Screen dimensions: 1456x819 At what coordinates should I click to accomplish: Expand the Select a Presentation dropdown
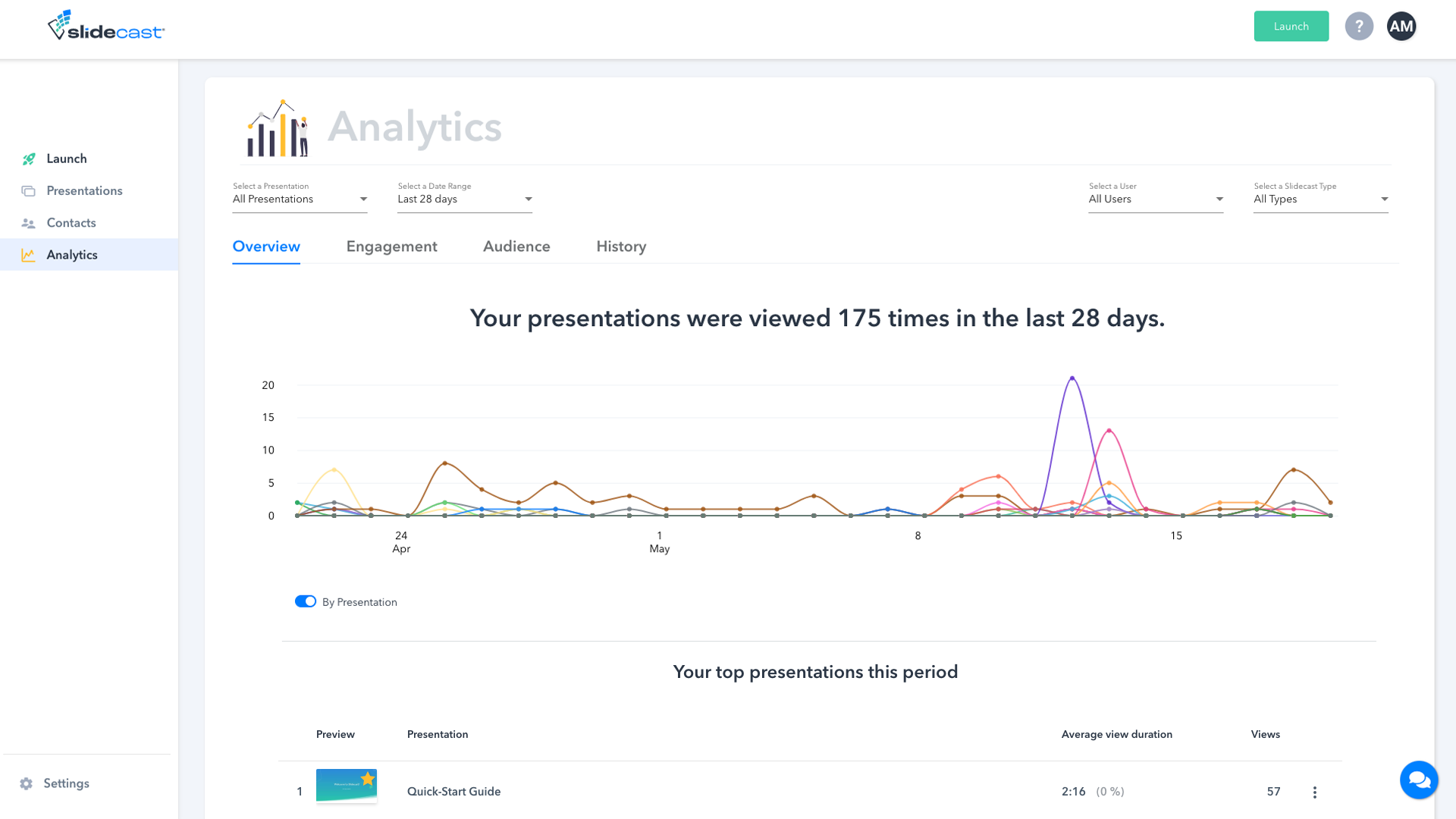coord(300,199)
